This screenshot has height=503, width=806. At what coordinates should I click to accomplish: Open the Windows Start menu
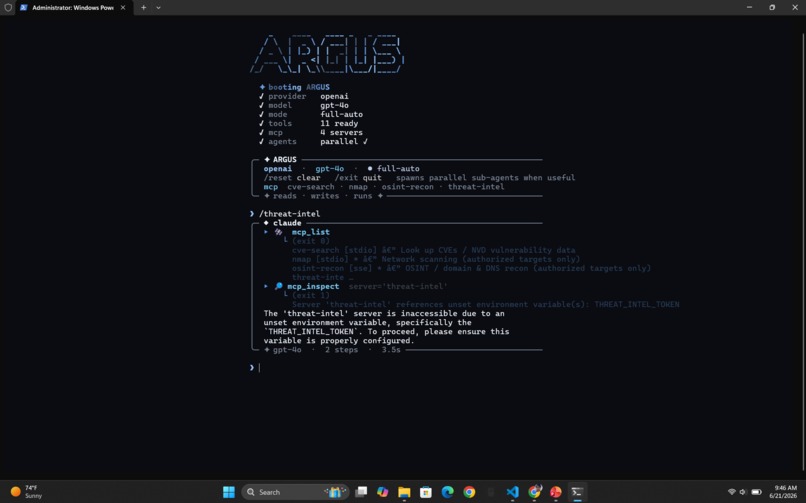tap(229, 492)
